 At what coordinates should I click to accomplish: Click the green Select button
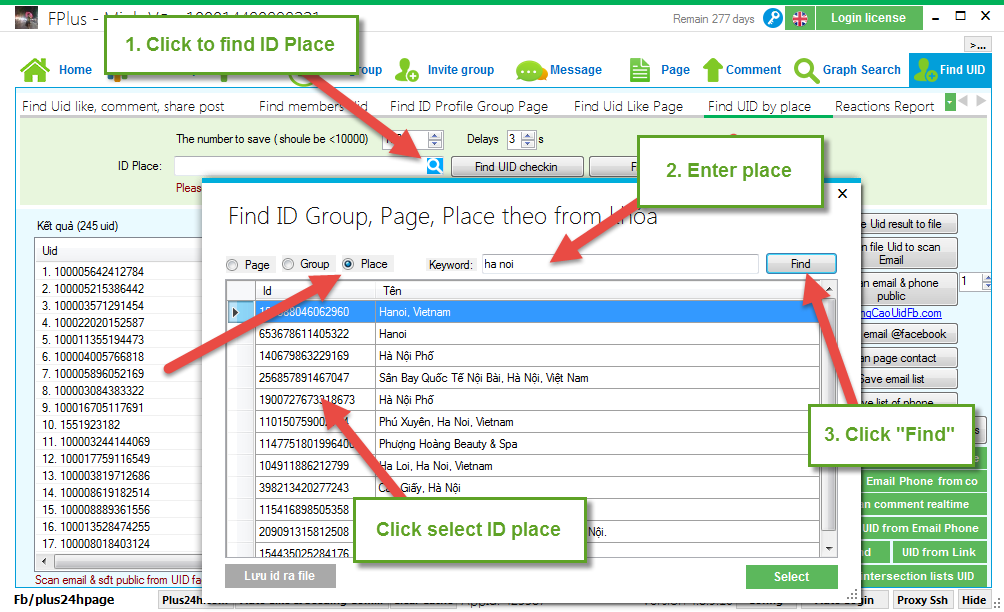pyautogui.click(x=791, y=576)
